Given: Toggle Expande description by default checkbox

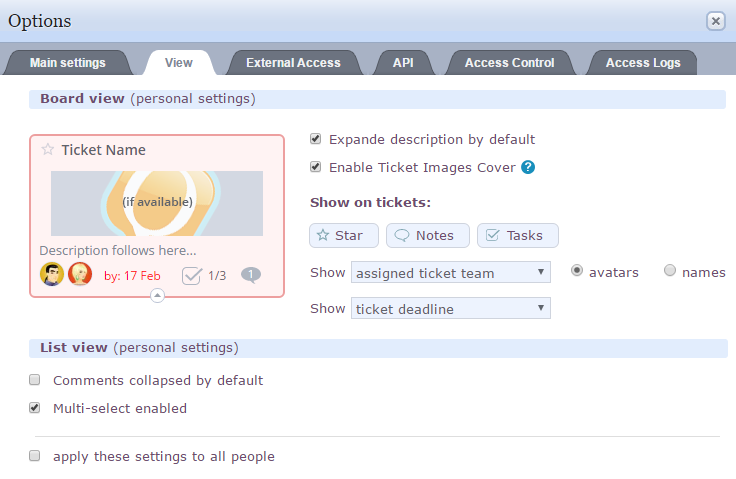Looking at the screenshot, I should point(315,139).
